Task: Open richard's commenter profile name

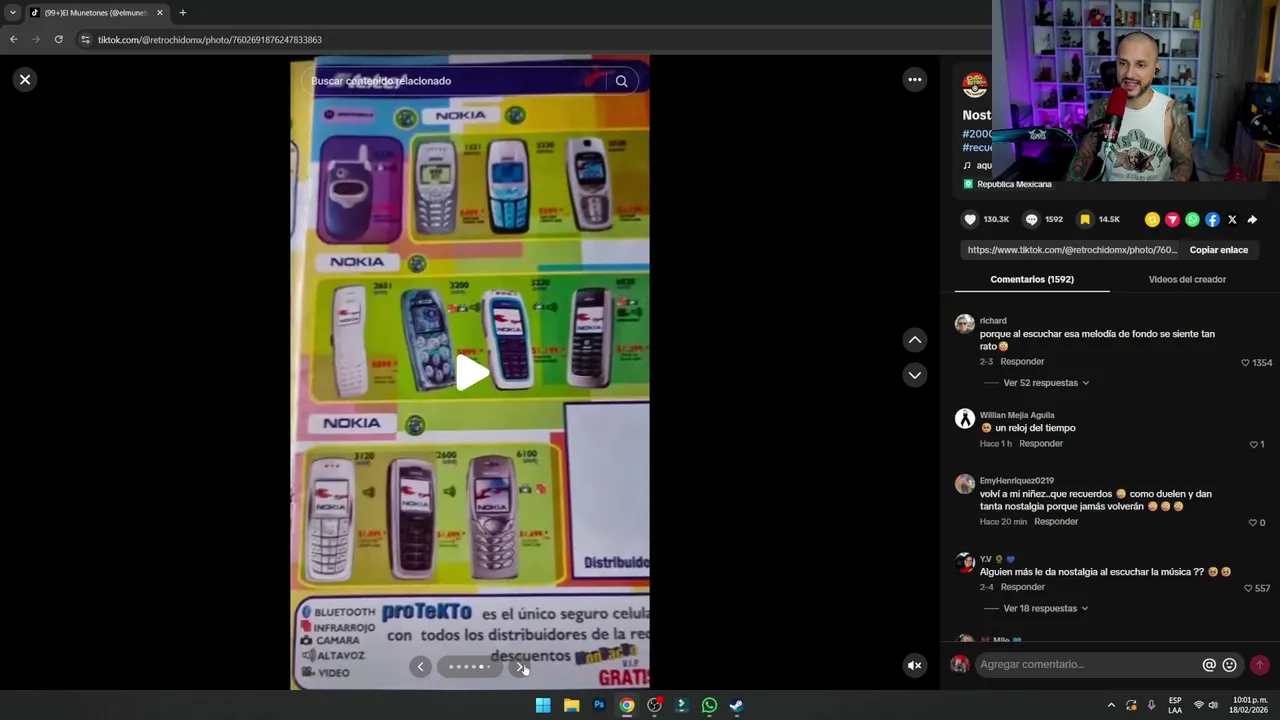Action: (x=993, y=321)
